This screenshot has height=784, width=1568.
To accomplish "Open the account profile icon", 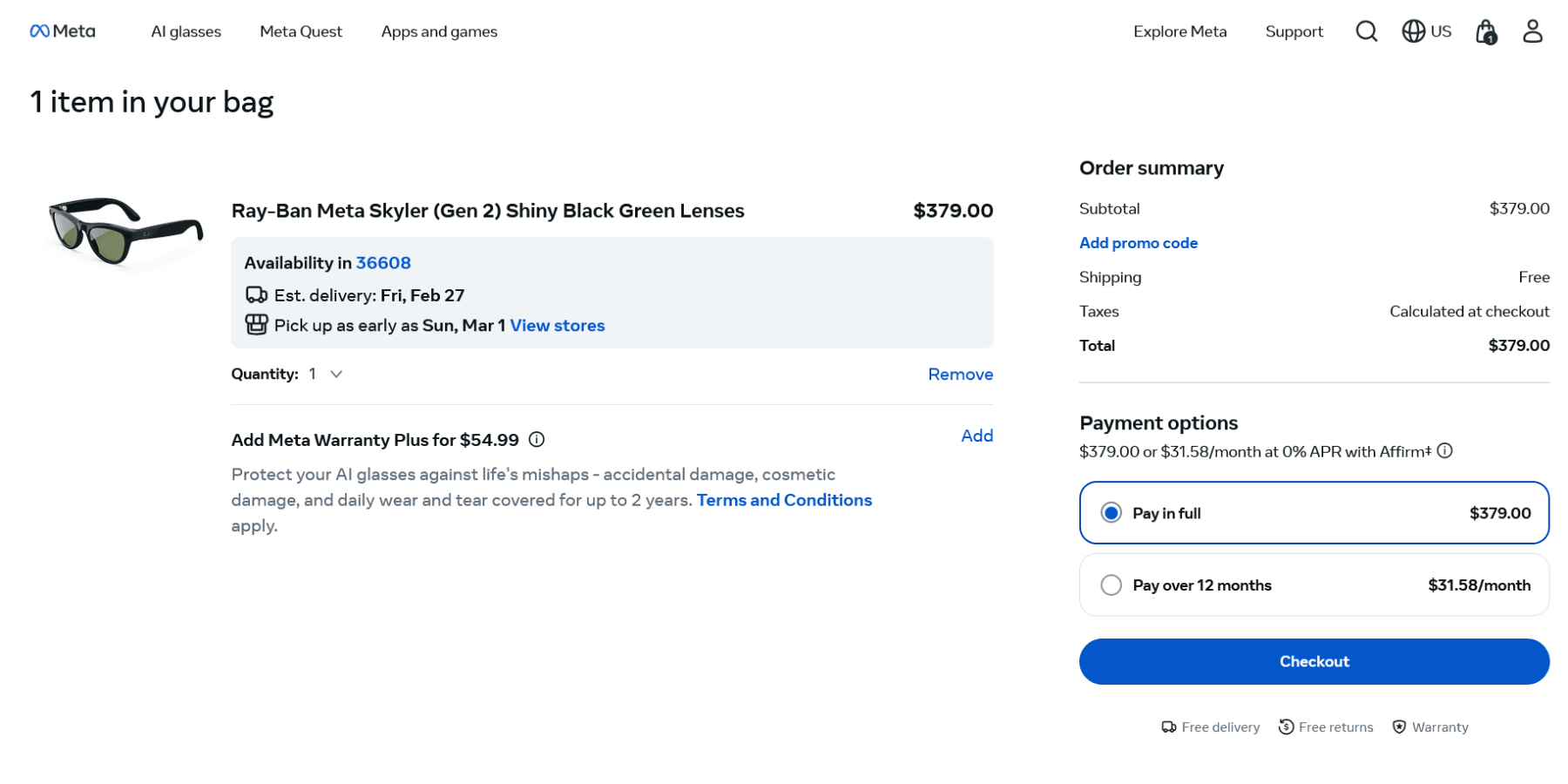I will [x=1533, y=30].
